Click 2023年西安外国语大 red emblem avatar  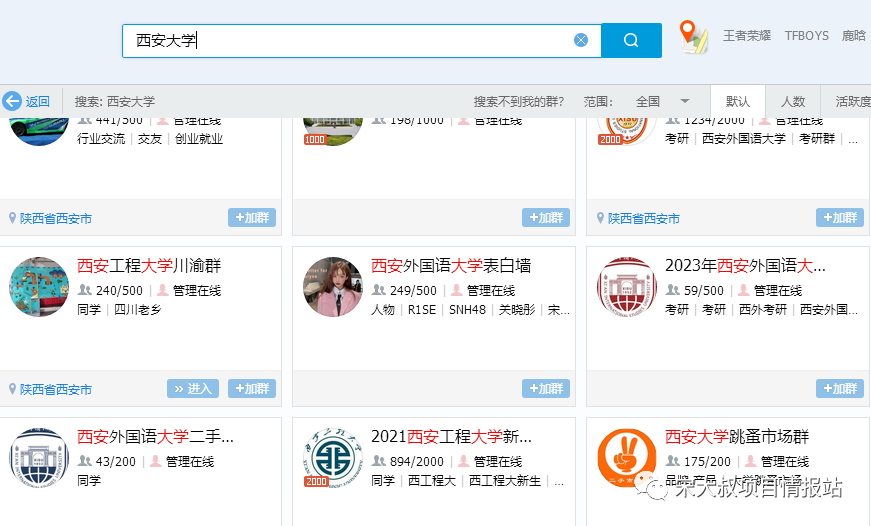point(627,287)
